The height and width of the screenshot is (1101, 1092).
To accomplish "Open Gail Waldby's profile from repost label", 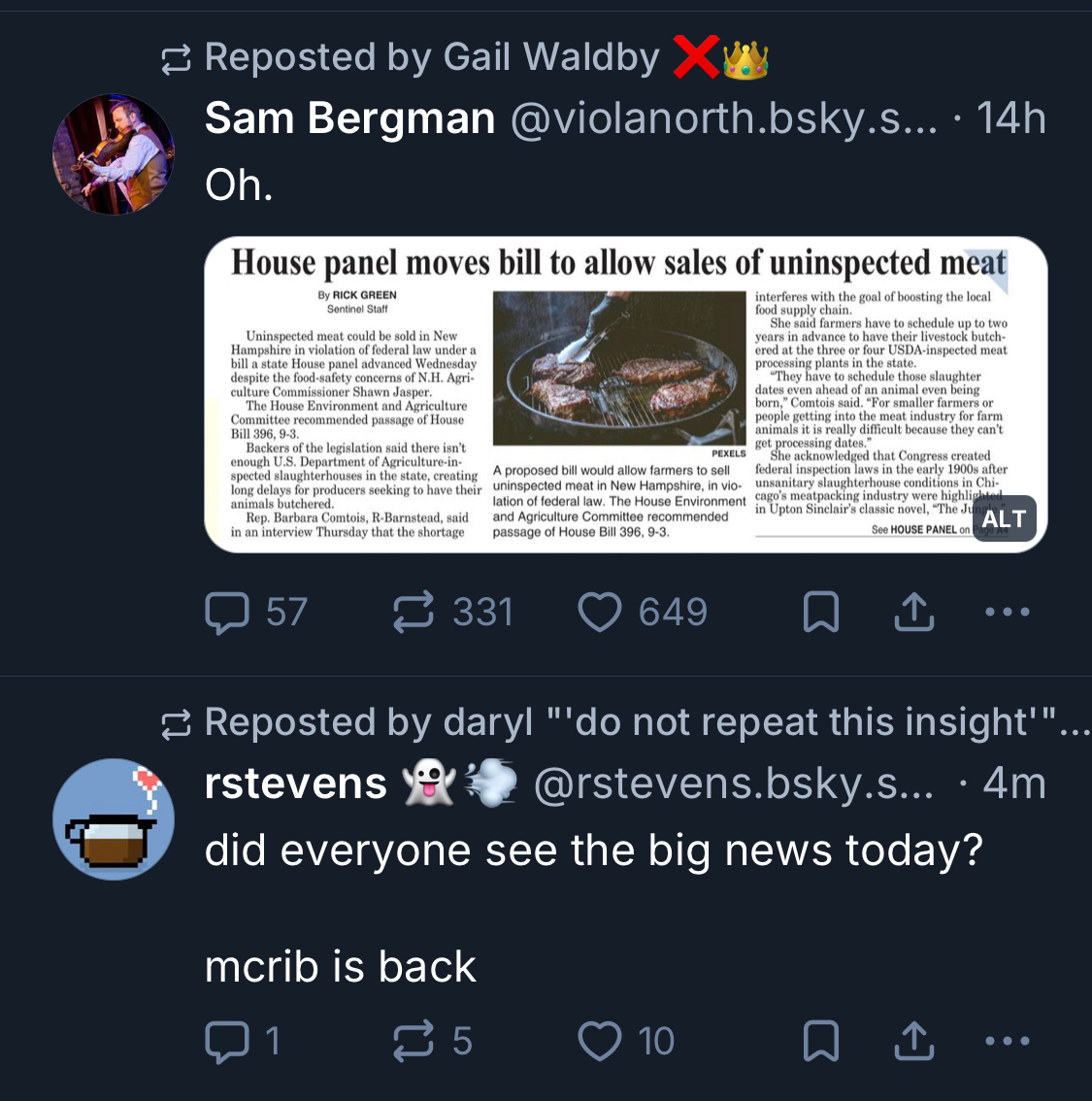I will (432, 58).
